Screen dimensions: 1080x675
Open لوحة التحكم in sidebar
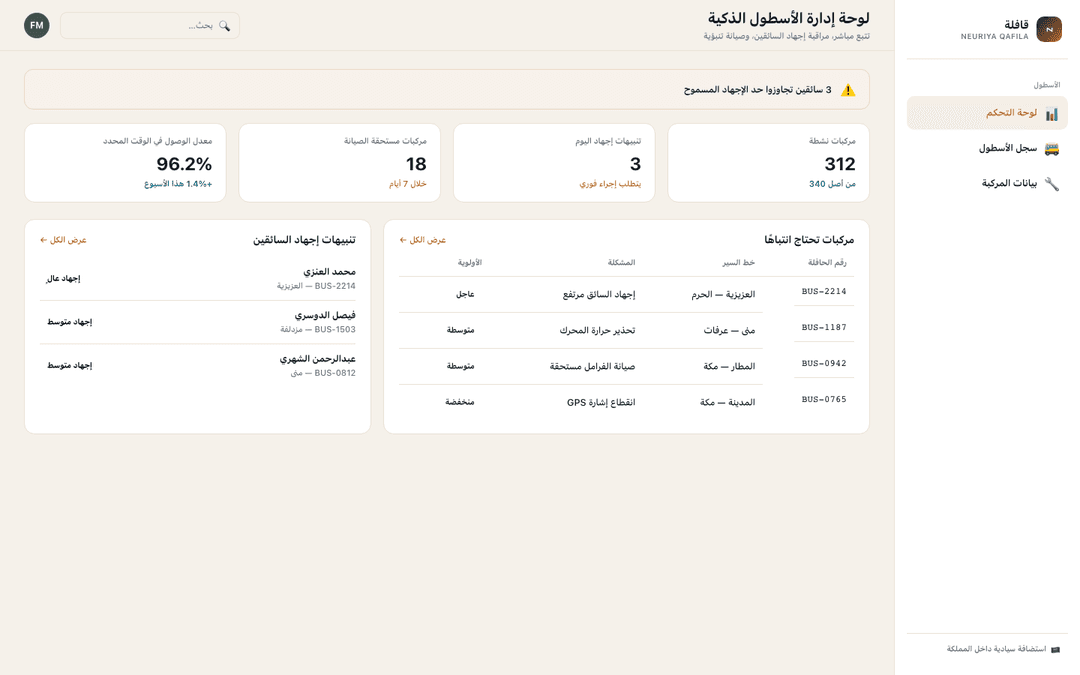(x=987, y=113)
